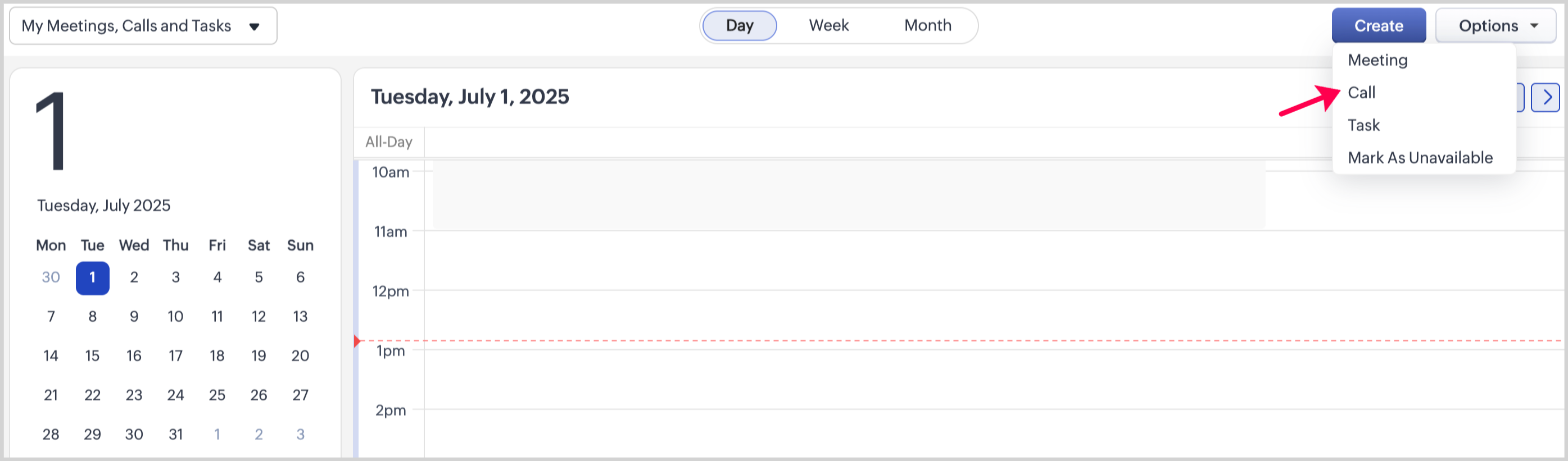Screen dimensions: 1568x461
Task: Click the red current-time marker arrow
Action: tap(357, 341)
